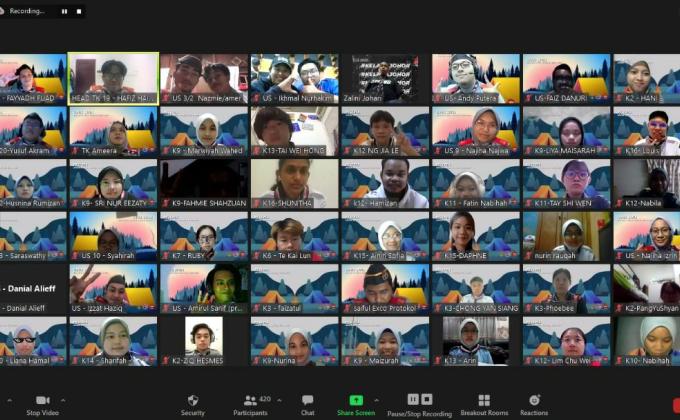Screen dimensions: 680x420
Task: Expand the video settings arrow beside Stop Video
Action: [66, 399]
